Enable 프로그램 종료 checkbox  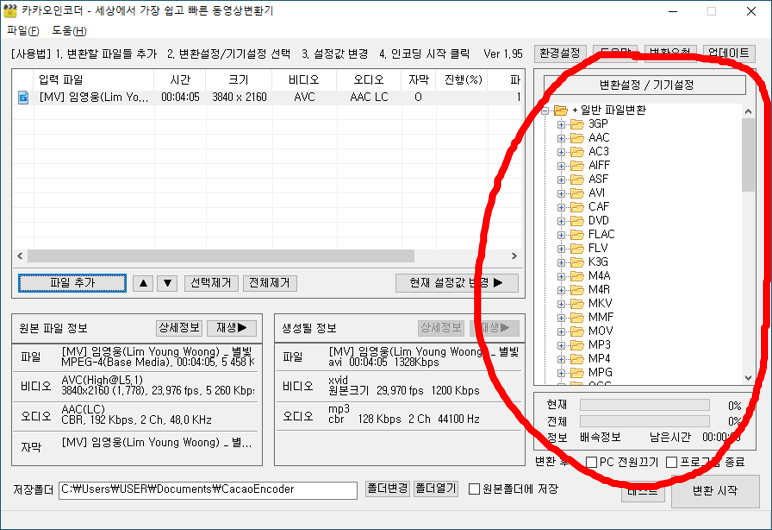coord(672,463)
